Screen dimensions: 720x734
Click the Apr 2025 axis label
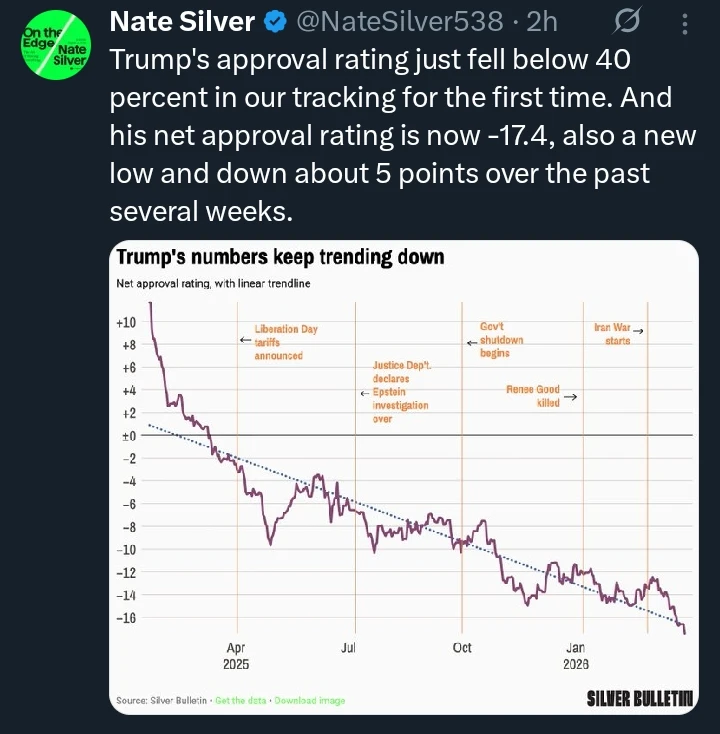[x=236, y=656]
